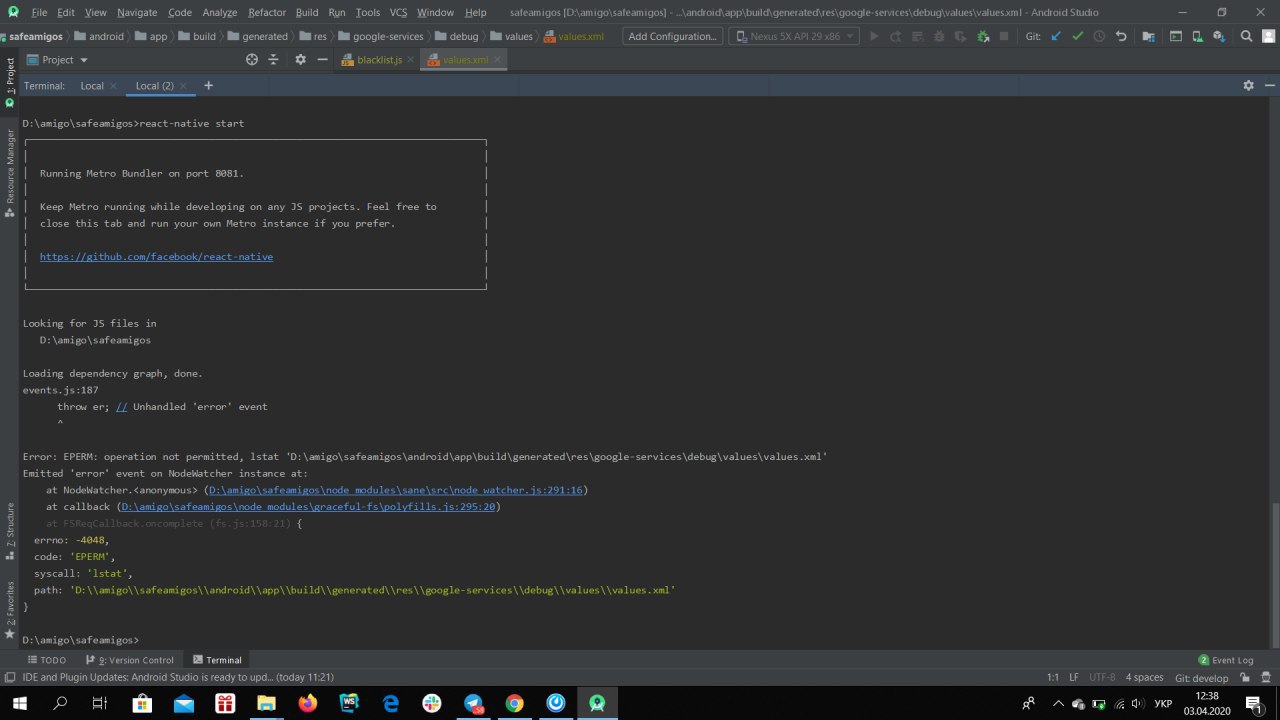Open the Event Log tool window
Viewport: 1280px width, 720px height.
click(1225, 660)
